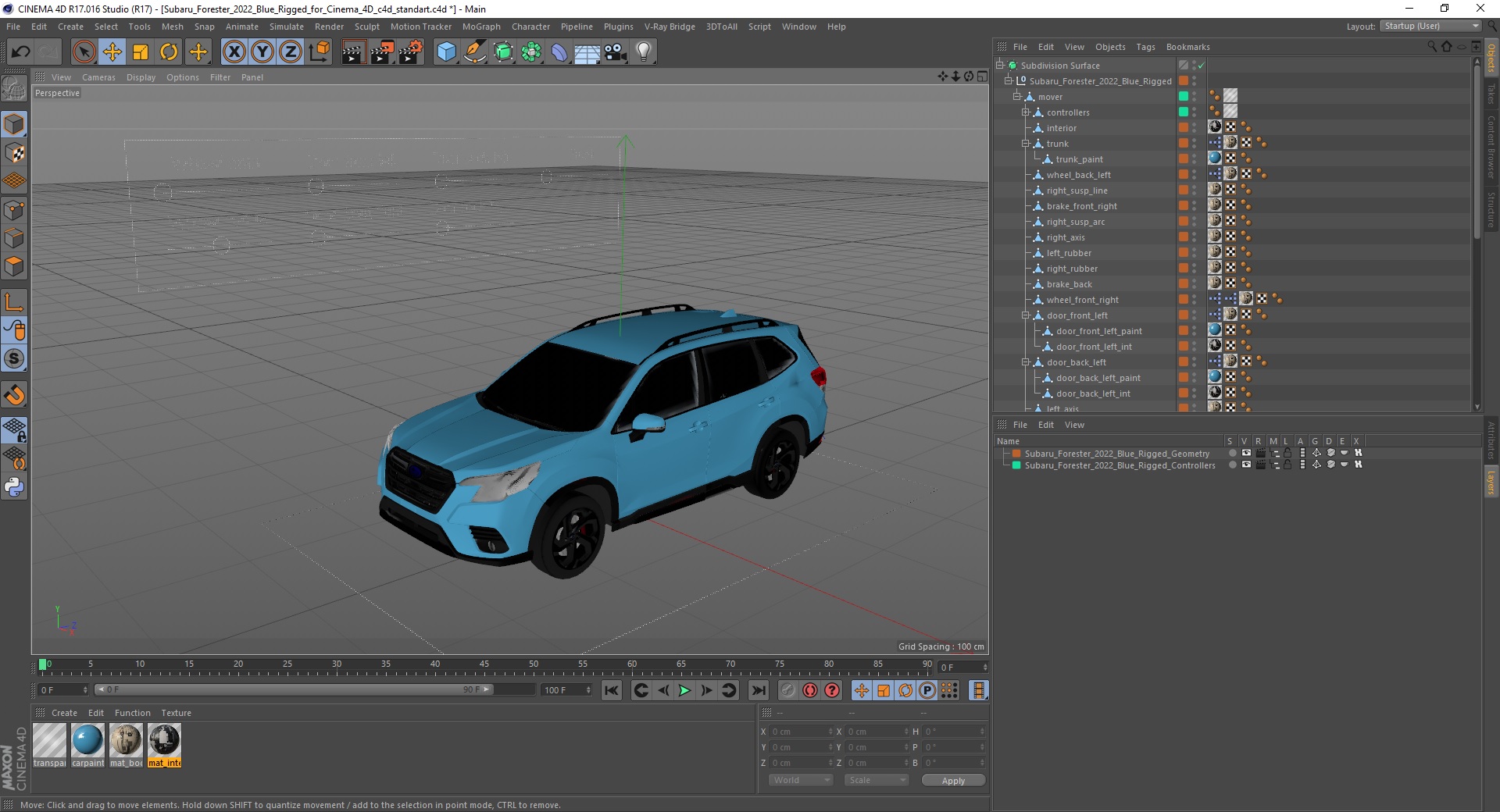Open the Deformer objects icon

click(x=559, y=52)
